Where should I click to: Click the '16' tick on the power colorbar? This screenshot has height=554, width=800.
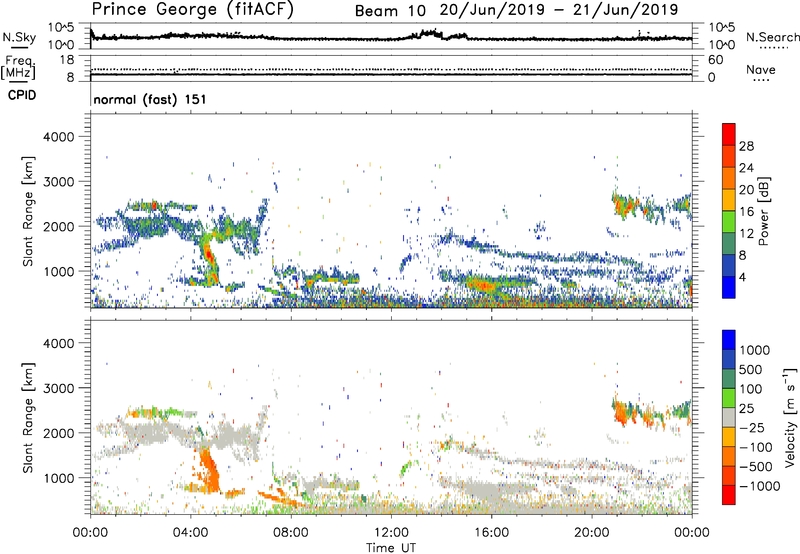[x=746, y=212]
